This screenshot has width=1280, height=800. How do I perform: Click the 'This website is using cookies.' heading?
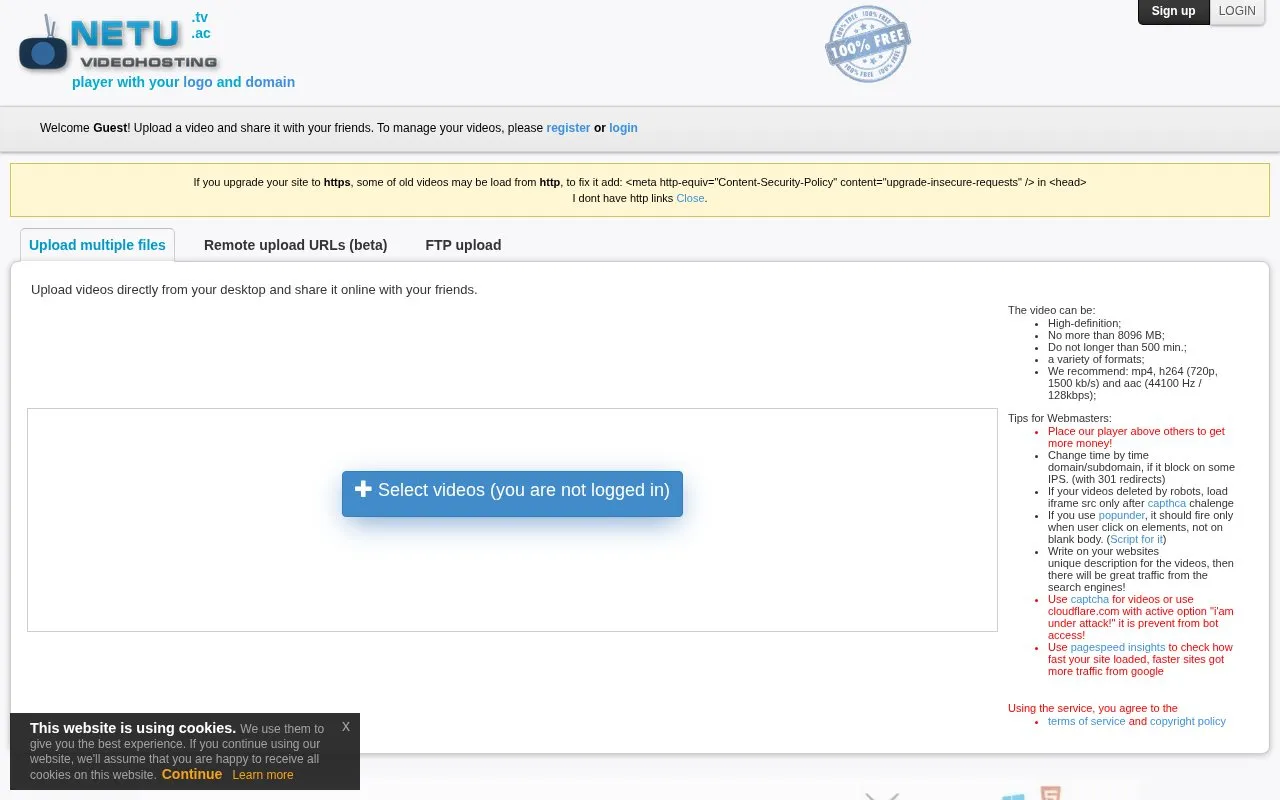pos(133,728)
